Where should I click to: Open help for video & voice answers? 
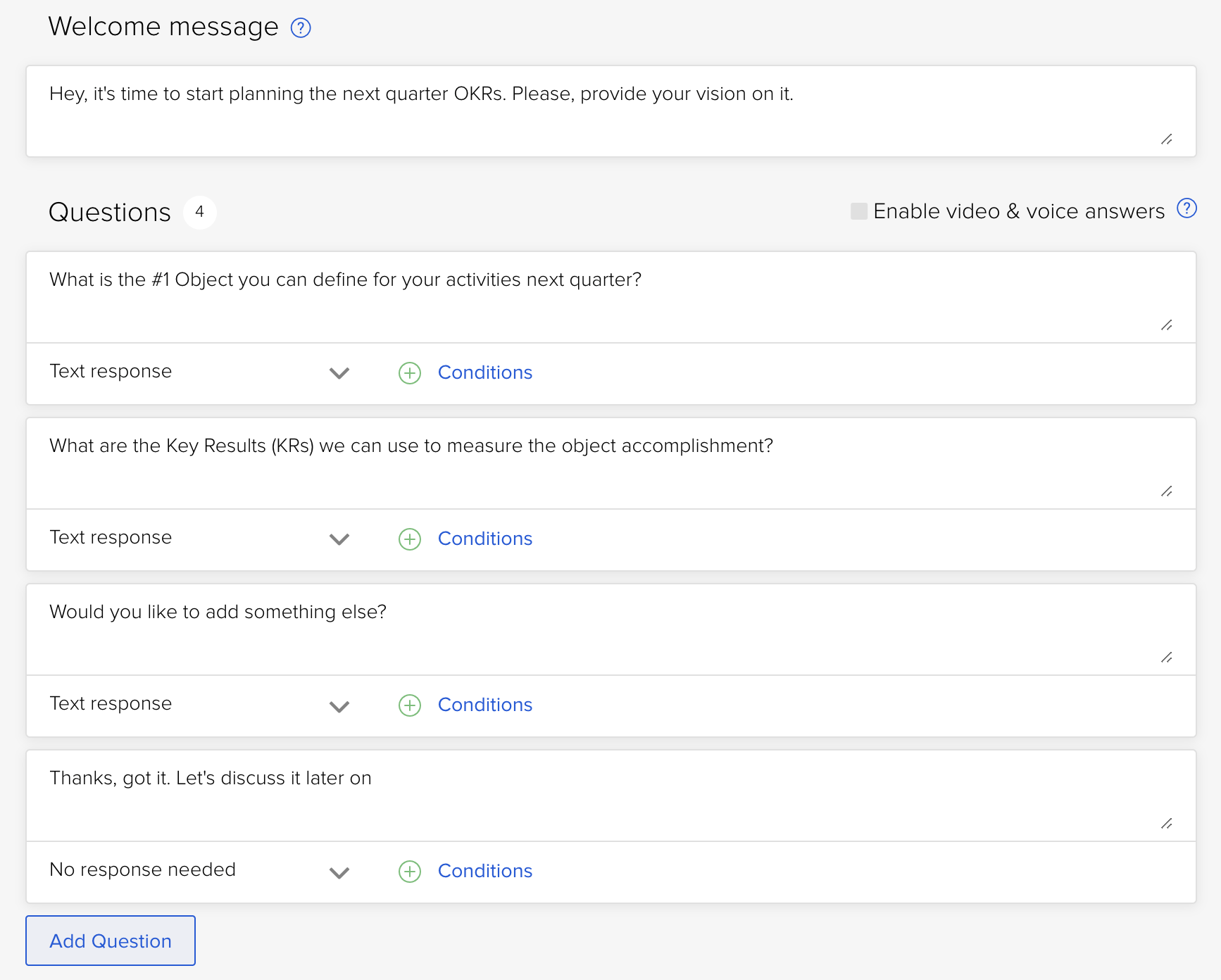pyautogui.click(x=1186, y=209)
